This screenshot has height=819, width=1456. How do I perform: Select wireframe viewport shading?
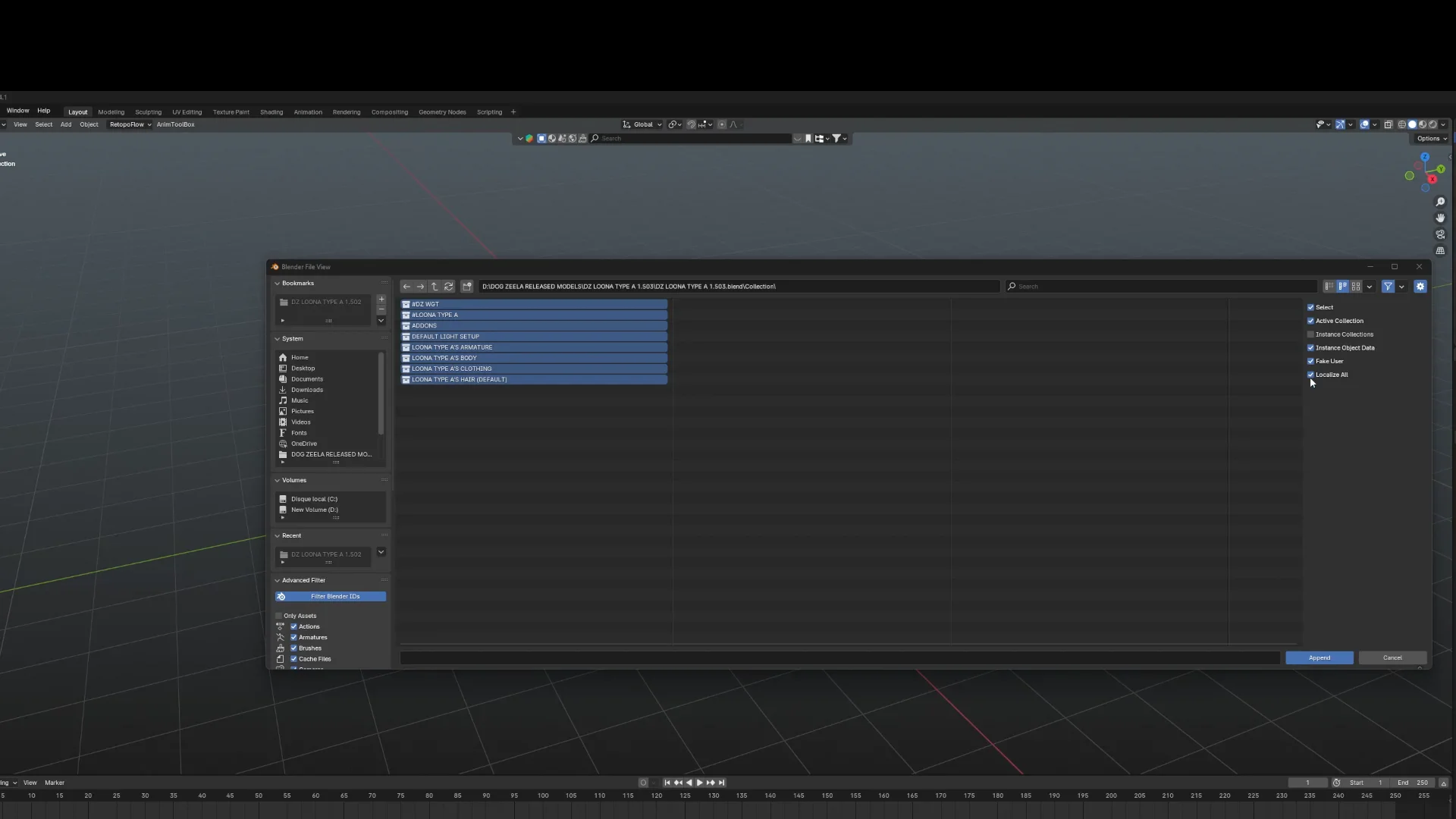click(x=1402, y=124)
